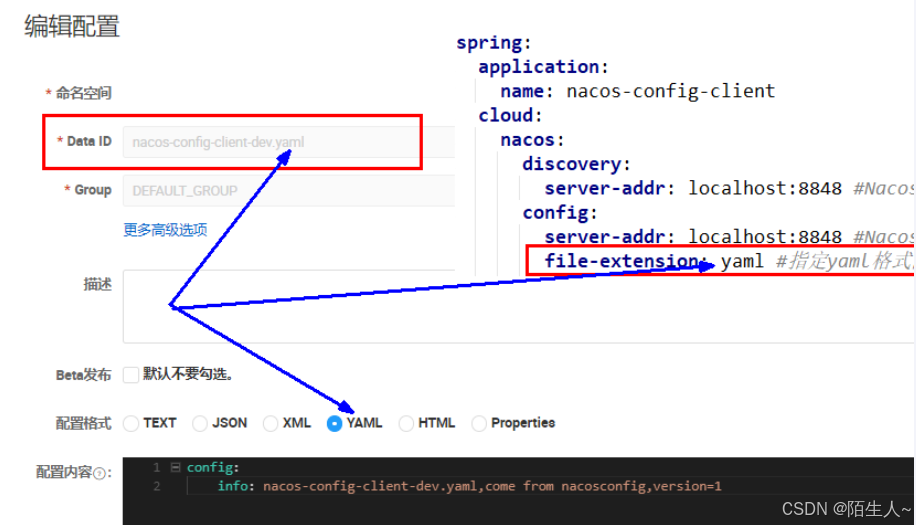916x525 pixels.
Task: Select the JSON format radio button
Action: 200,423
